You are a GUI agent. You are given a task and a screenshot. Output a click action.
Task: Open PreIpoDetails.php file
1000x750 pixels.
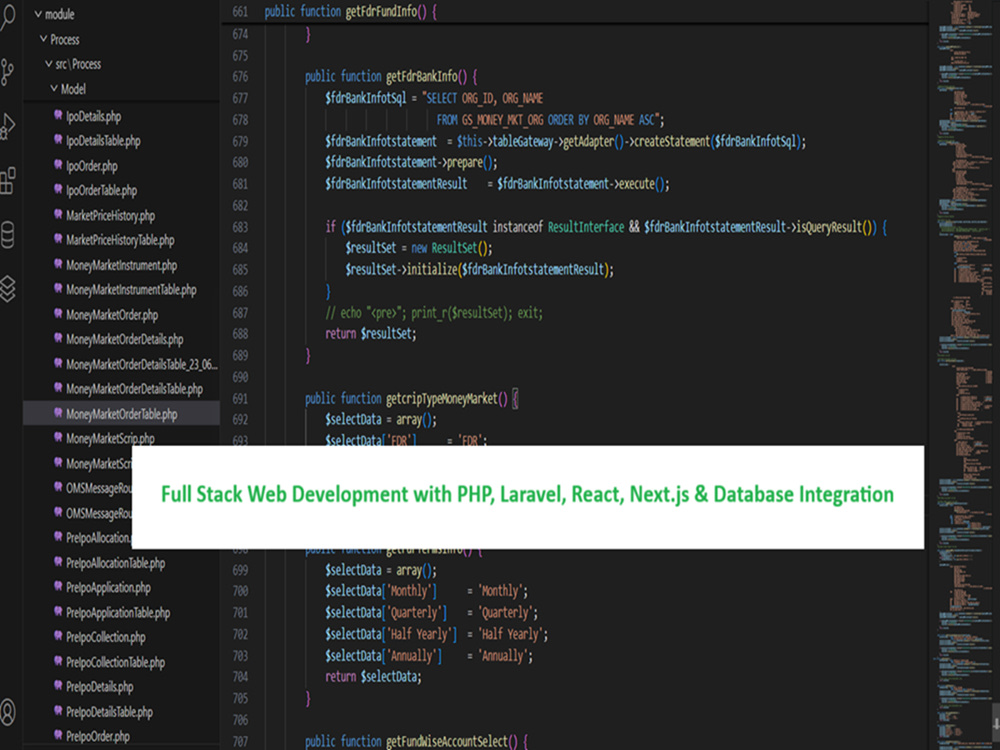[x=99, y=687]
